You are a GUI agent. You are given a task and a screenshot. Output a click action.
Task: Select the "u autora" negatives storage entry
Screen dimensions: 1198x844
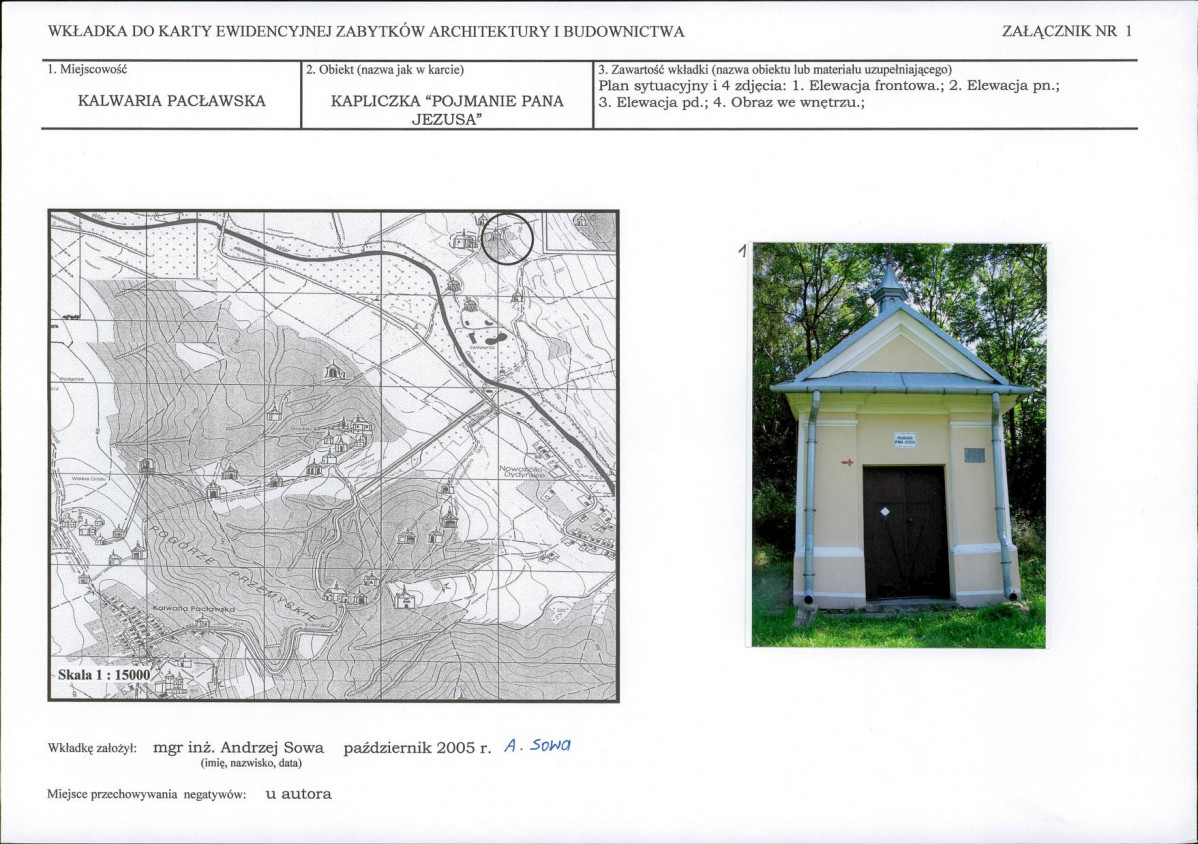tap(298, 794)
